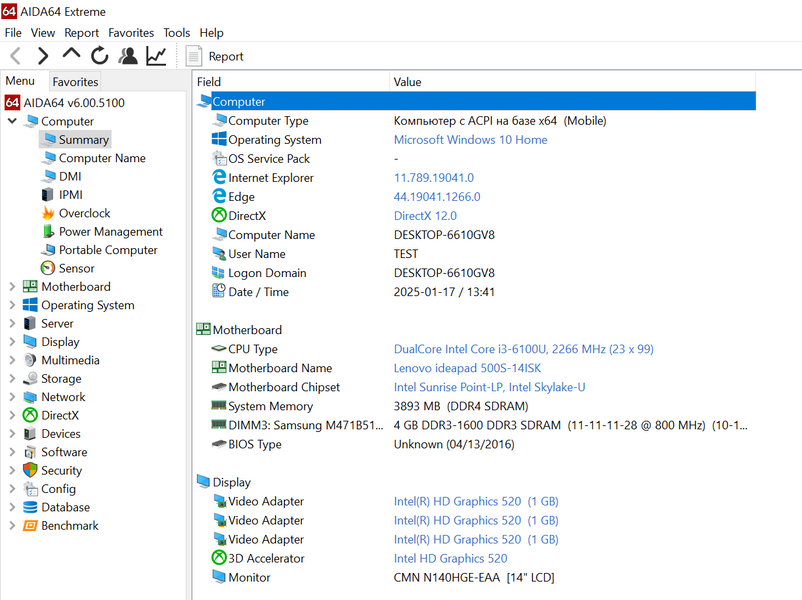The height and width of the screenshot is (600, 802).
Task: Click the Back navigation arrow
Action: [16, 56]
